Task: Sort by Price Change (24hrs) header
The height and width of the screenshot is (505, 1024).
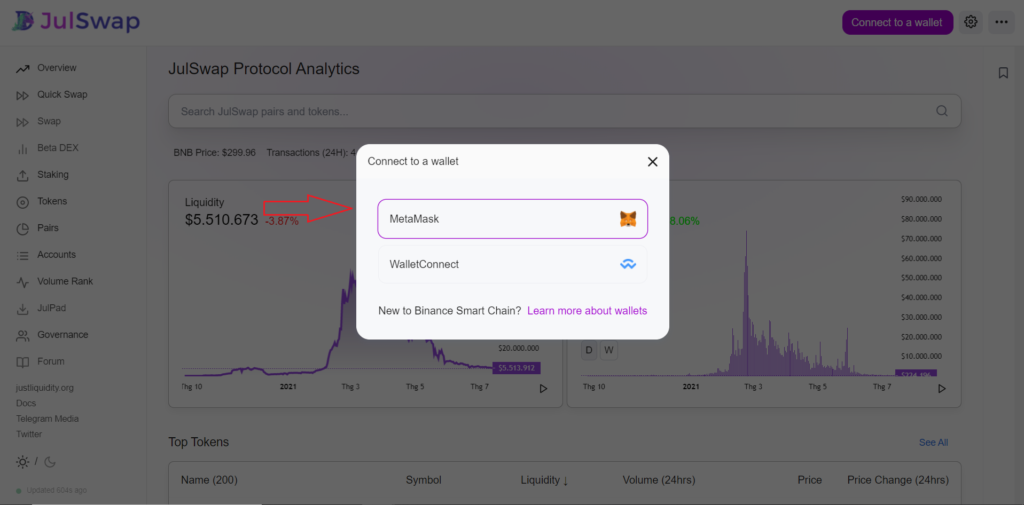Action: coord(898,480)
